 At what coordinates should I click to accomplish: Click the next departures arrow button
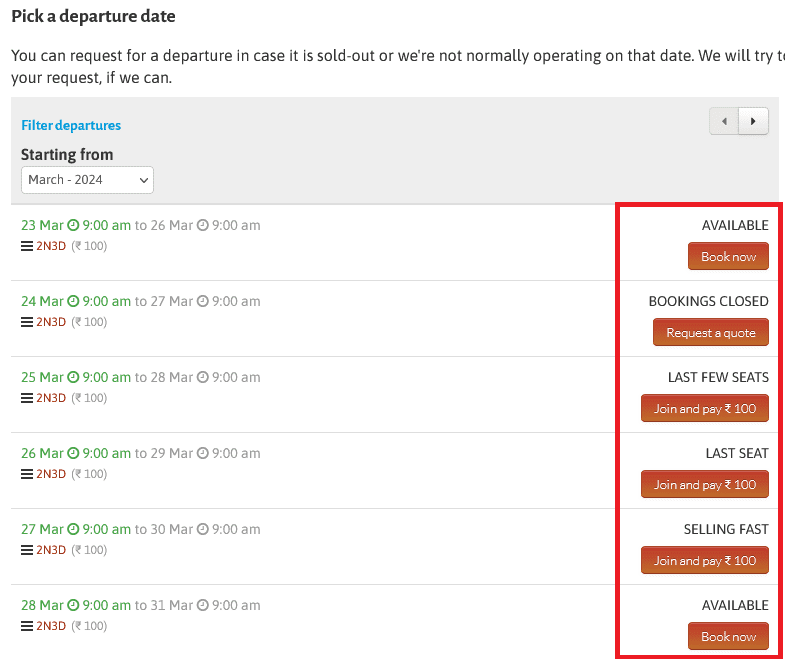coord(753,121)
